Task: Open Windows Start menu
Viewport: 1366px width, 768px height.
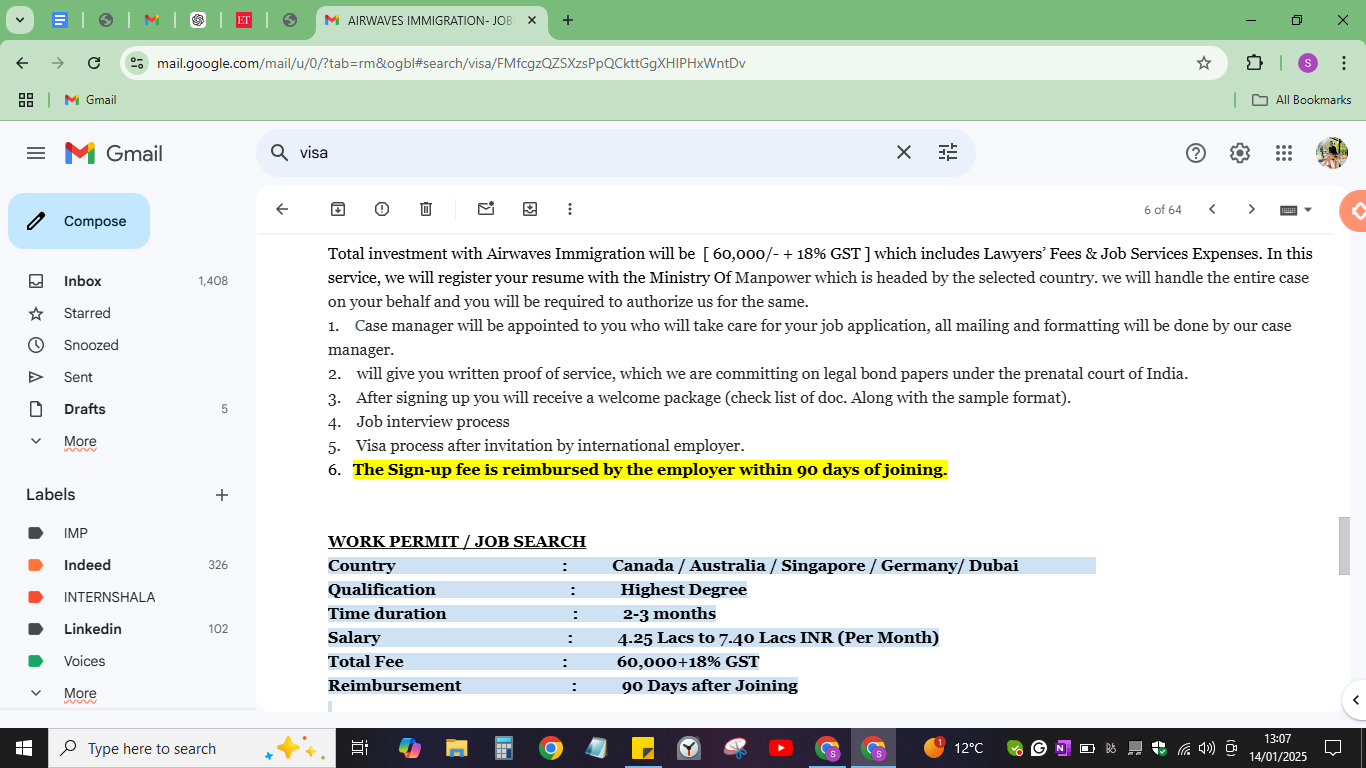Action: coord(23,748)
